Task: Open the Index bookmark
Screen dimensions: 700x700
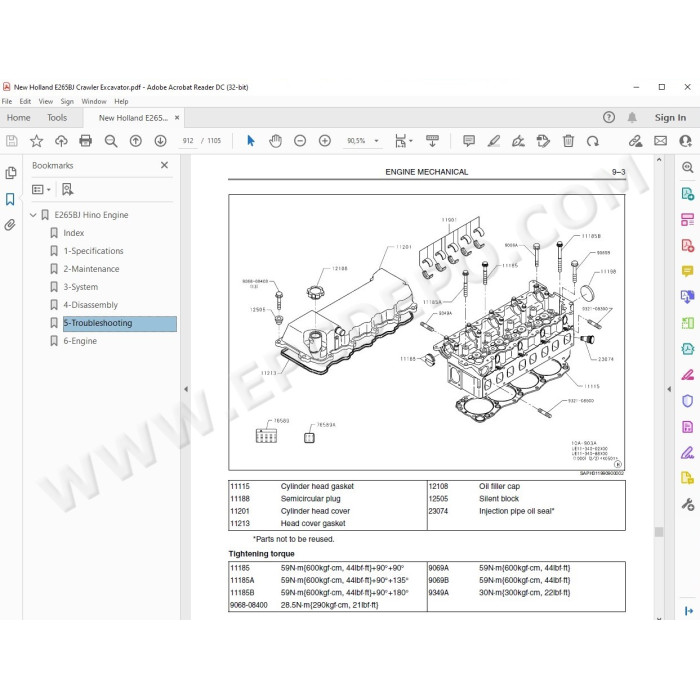Action: (x=74, y=233)
